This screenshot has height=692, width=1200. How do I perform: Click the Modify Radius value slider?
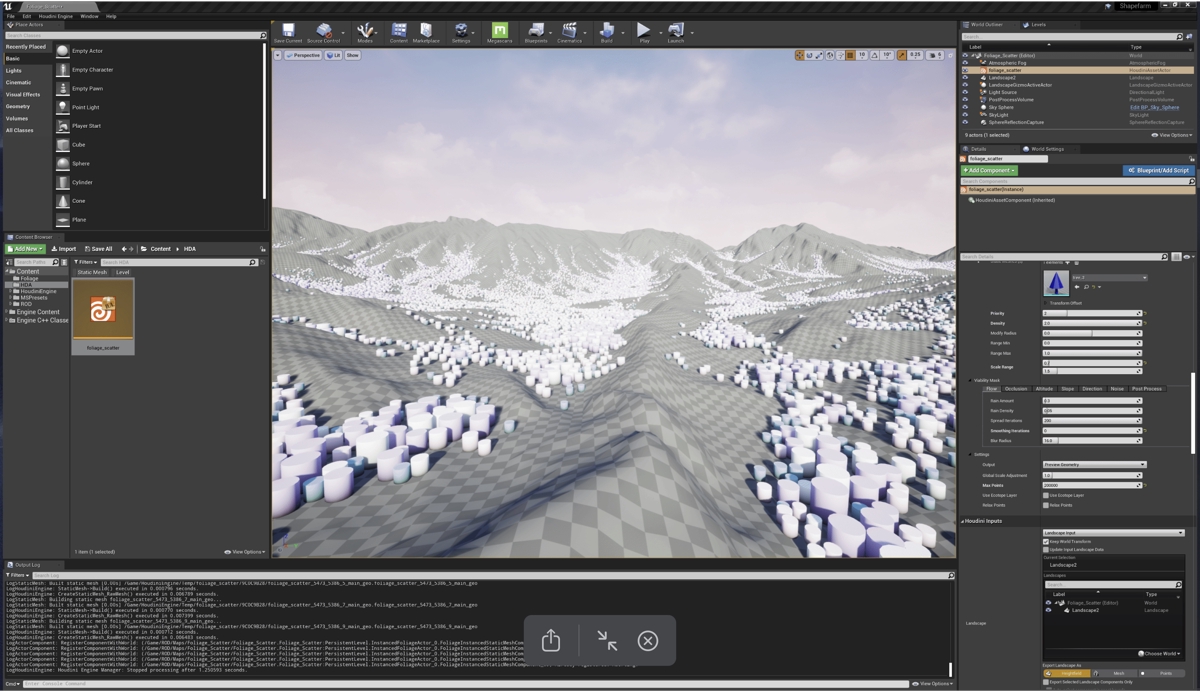[1092, 334]
